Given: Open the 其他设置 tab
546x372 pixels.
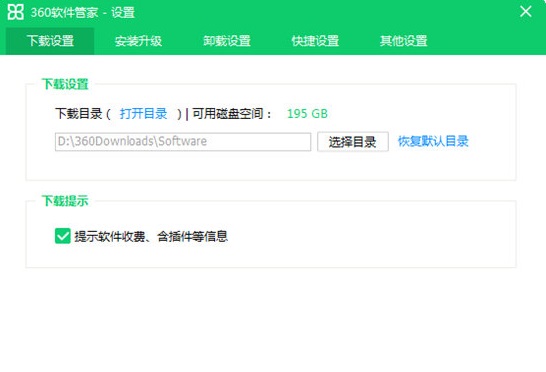Looking at the screenshot, I should point(404,41).
